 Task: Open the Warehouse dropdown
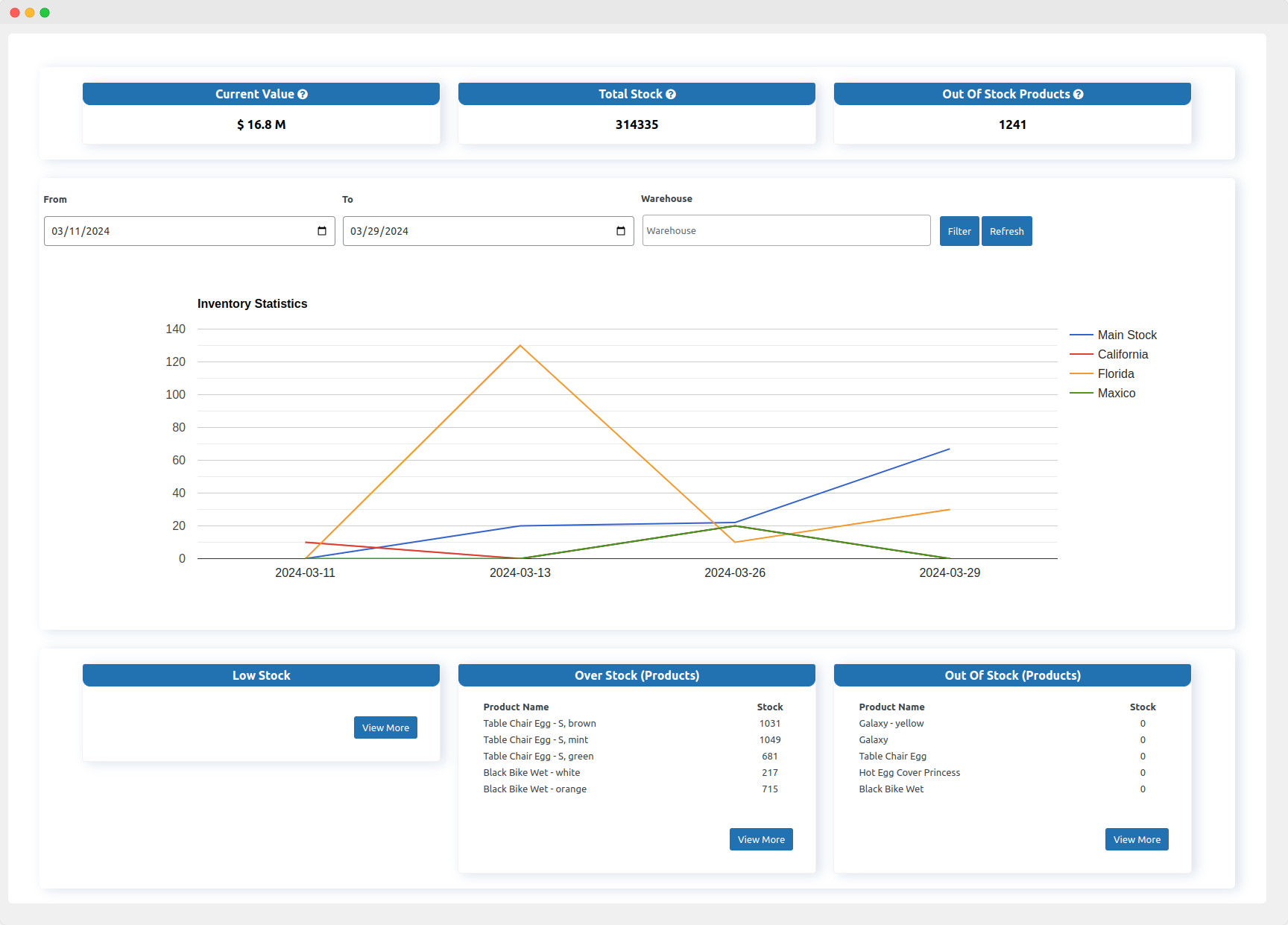[x=786, y=230]
